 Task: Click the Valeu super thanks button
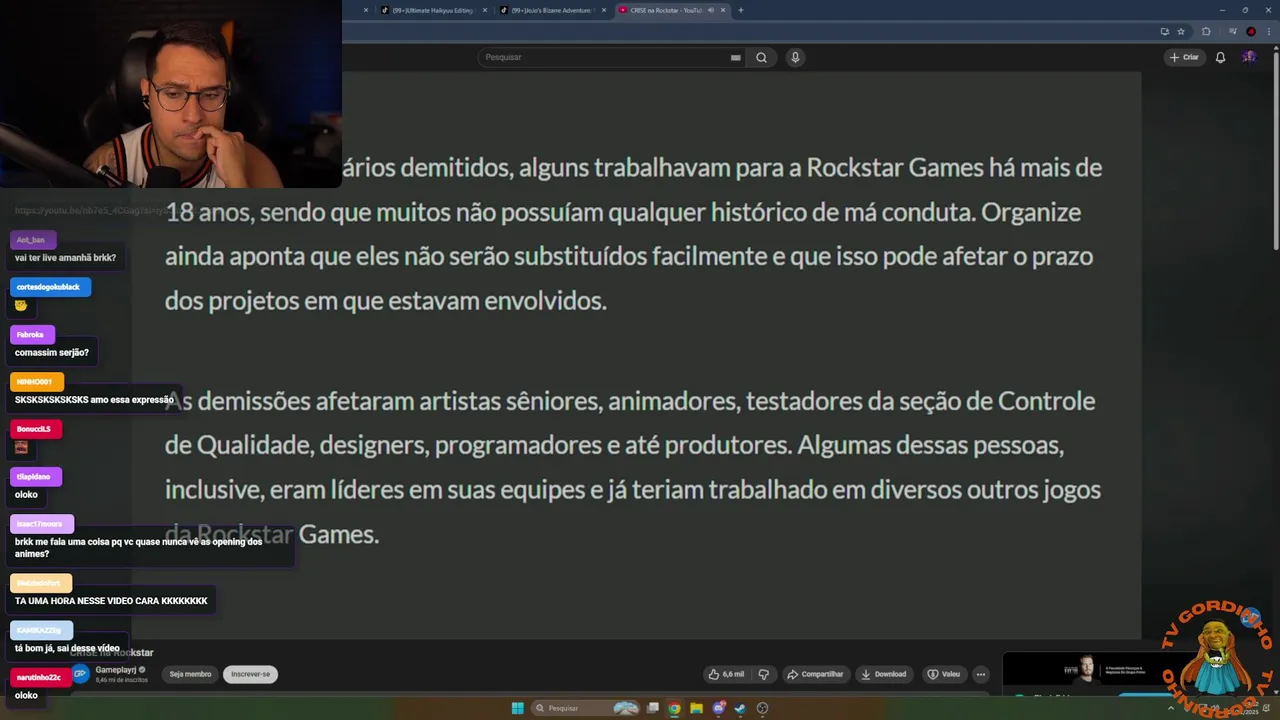click(943, 674)
